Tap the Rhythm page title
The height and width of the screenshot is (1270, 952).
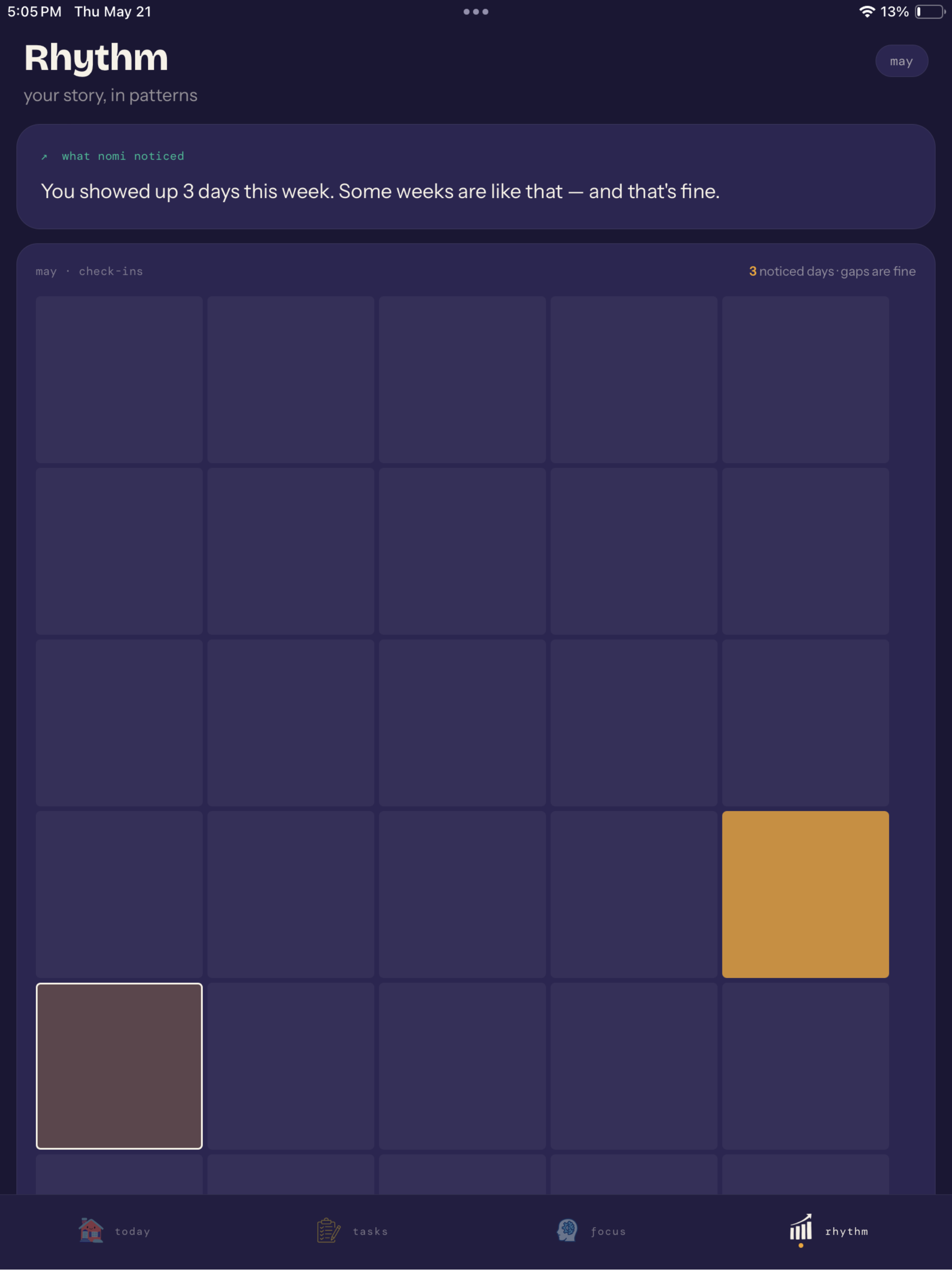click(96, 58)
